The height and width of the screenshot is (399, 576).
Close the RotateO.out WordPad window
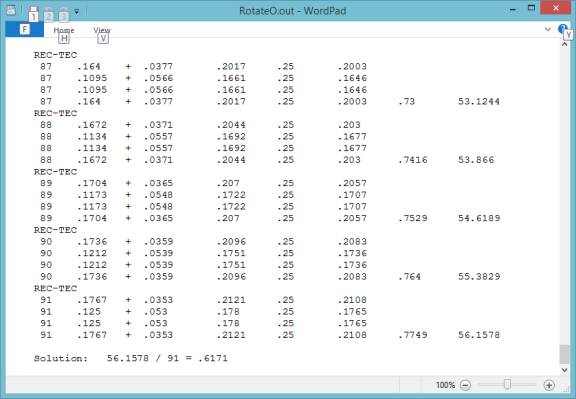(555, 8)
